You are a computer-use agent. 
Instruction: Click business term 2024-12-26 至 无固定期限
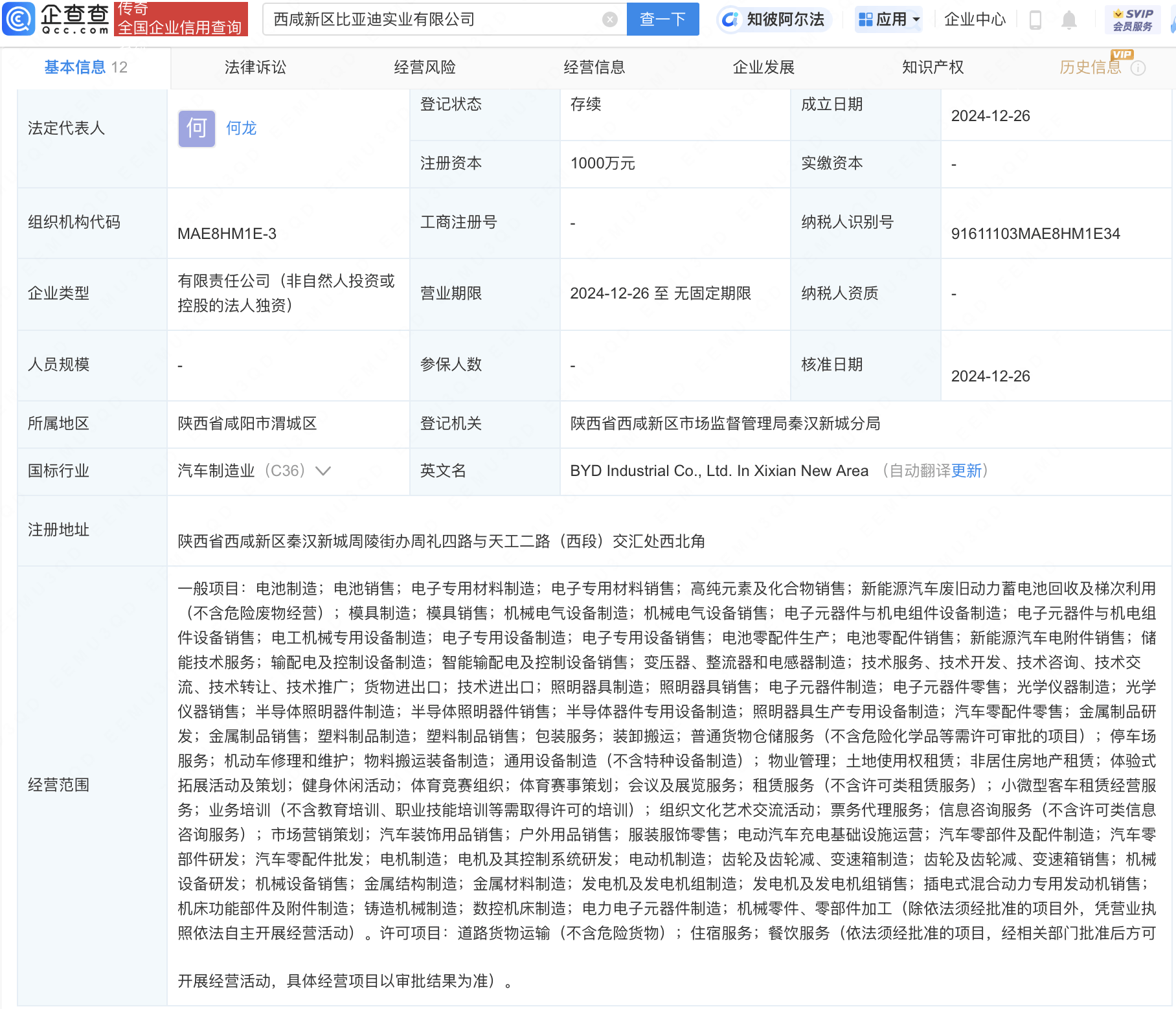661,293
